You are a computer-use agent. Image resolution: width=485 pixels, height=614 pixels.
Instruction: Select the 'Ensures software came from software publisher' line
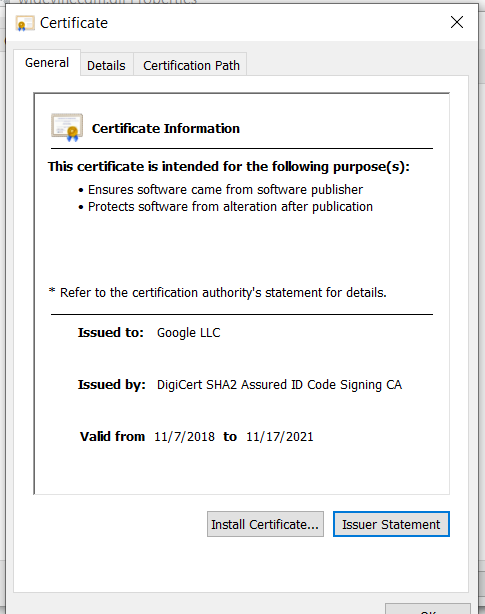point(225,190)
